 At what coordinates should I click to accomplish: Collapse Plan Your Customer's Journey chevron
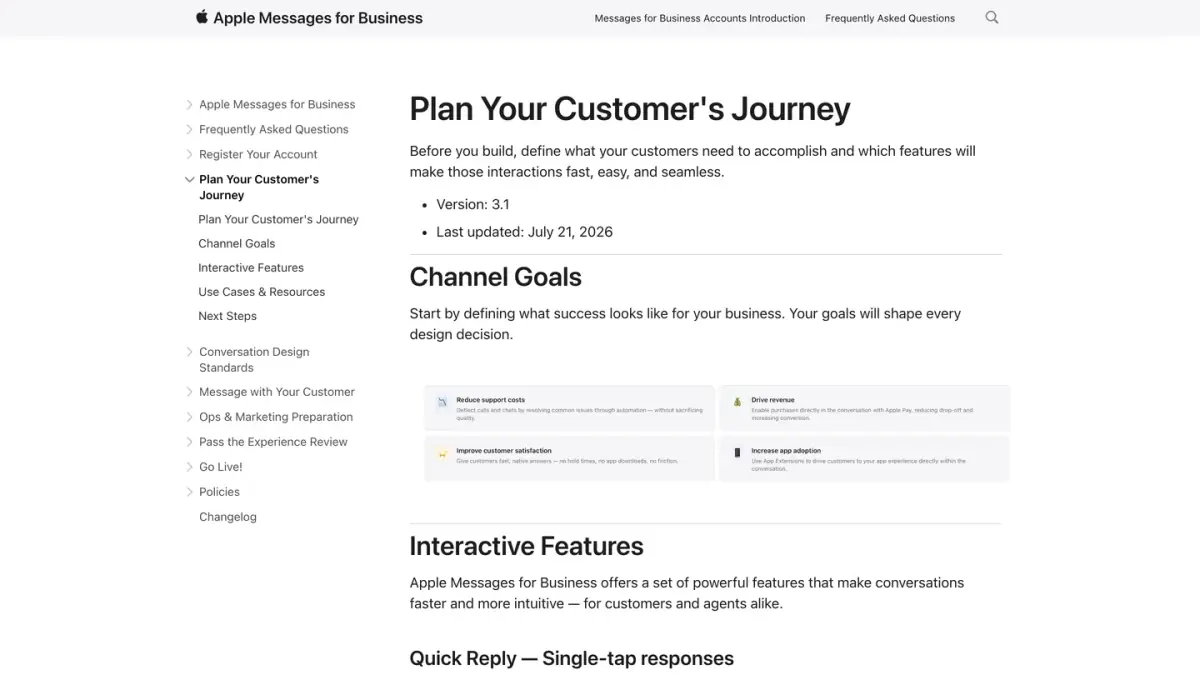pyautogui.click(x=190, y=180)
